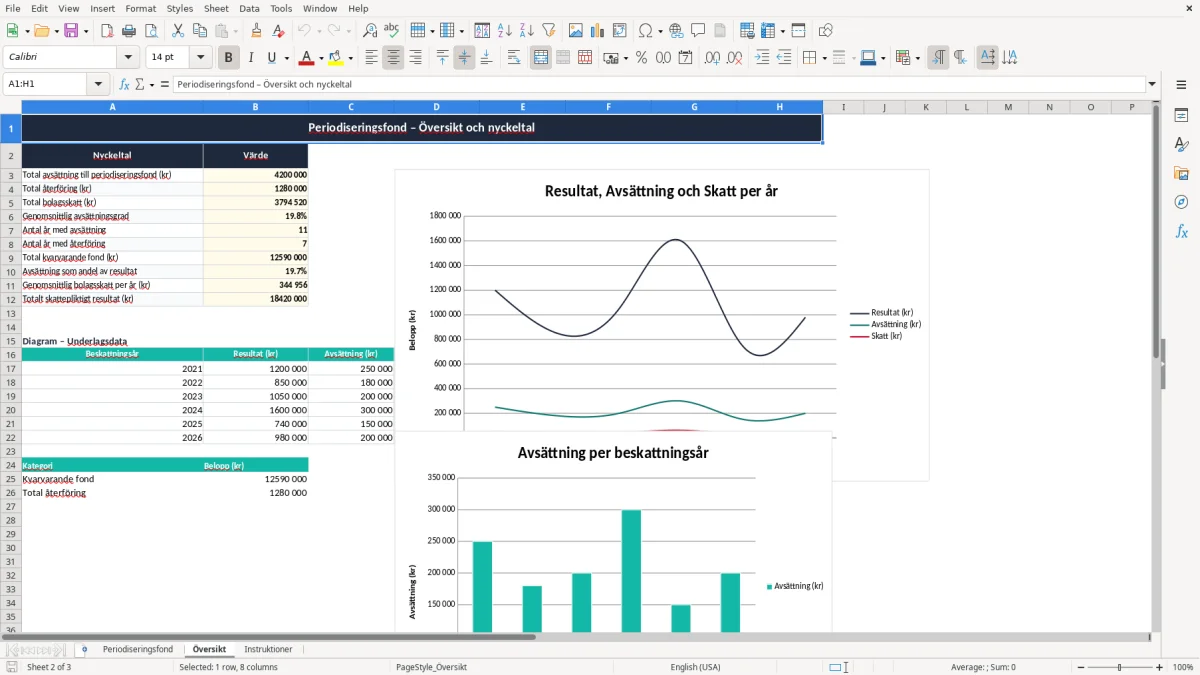Toggle Align Left button
Screen dimensions: 1200x675
(371, 58)
